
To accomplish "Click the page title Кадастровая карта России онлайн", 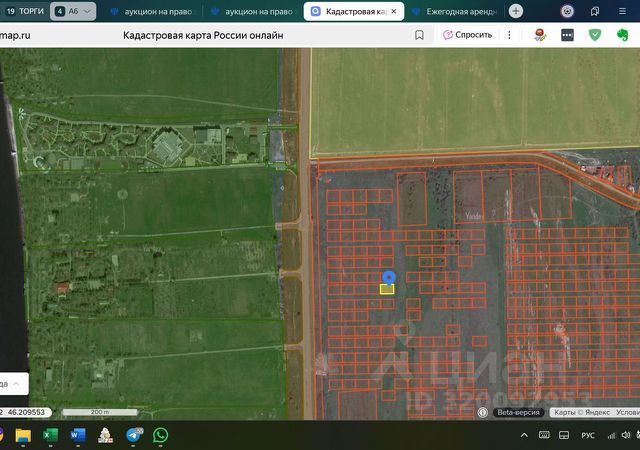I will [203, 36].
